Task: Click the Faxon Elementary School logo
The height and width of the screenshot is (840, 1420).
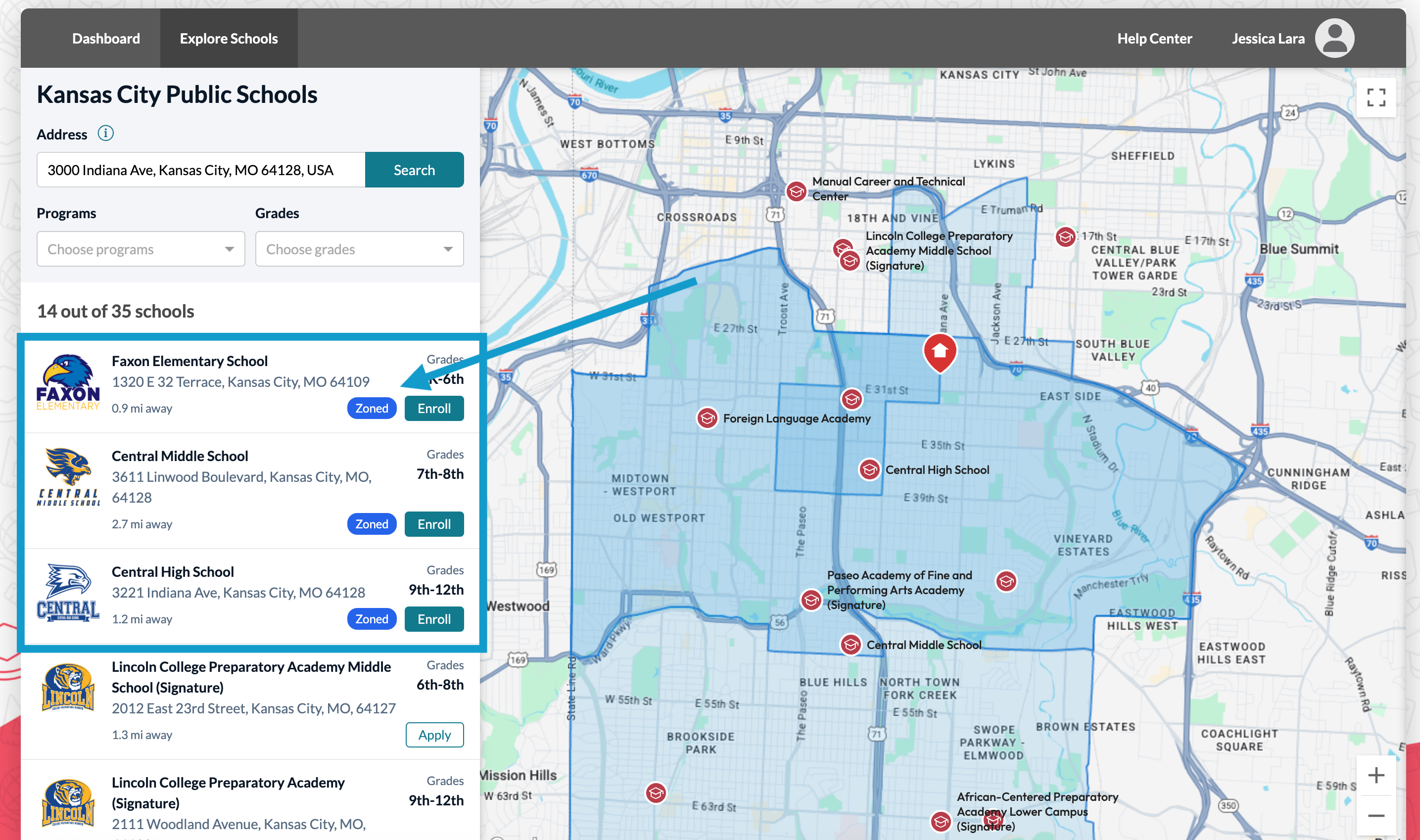Action: click(x=67, y=382)
